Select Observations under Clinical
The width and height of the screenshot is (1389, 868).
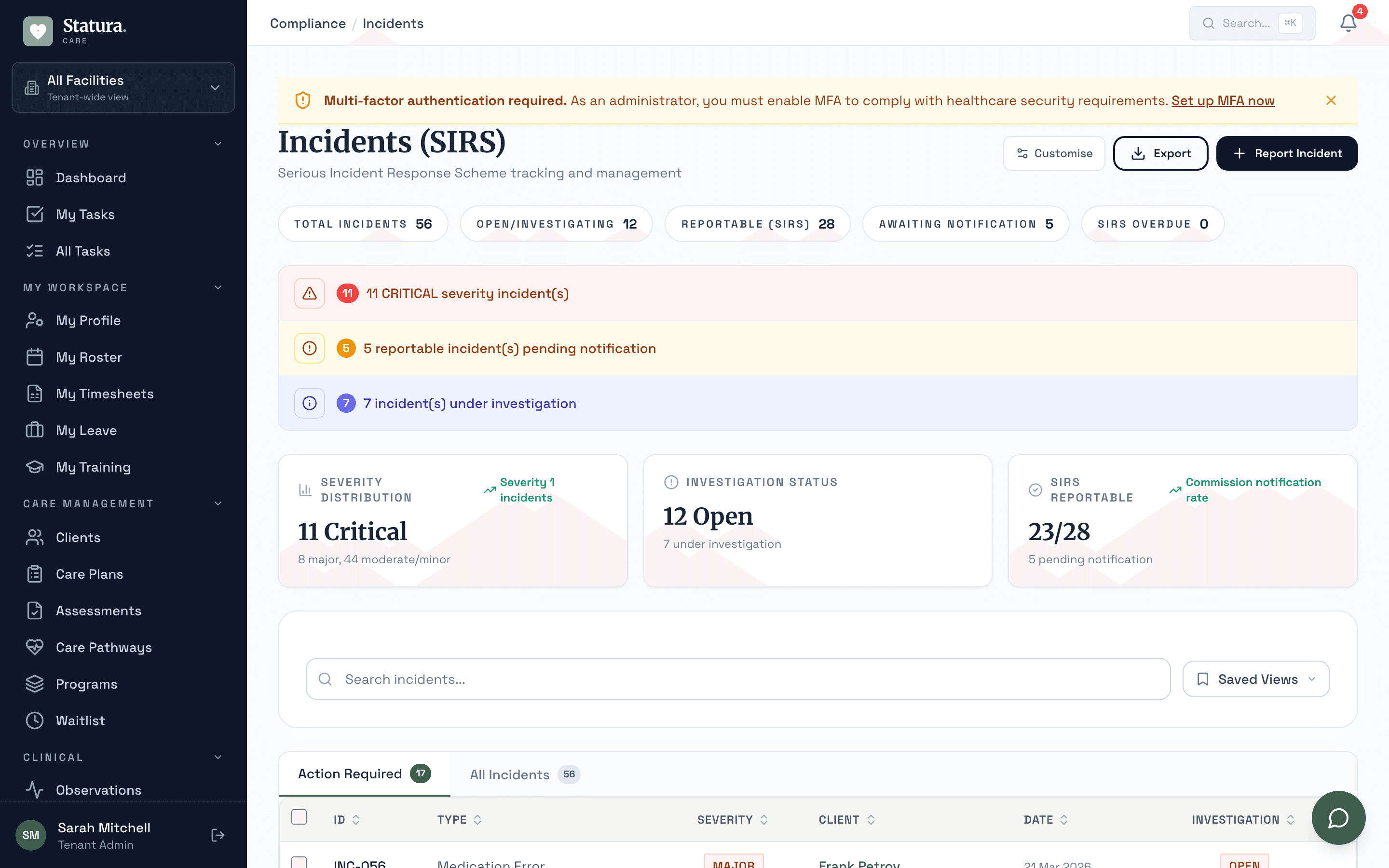[98, 789]
